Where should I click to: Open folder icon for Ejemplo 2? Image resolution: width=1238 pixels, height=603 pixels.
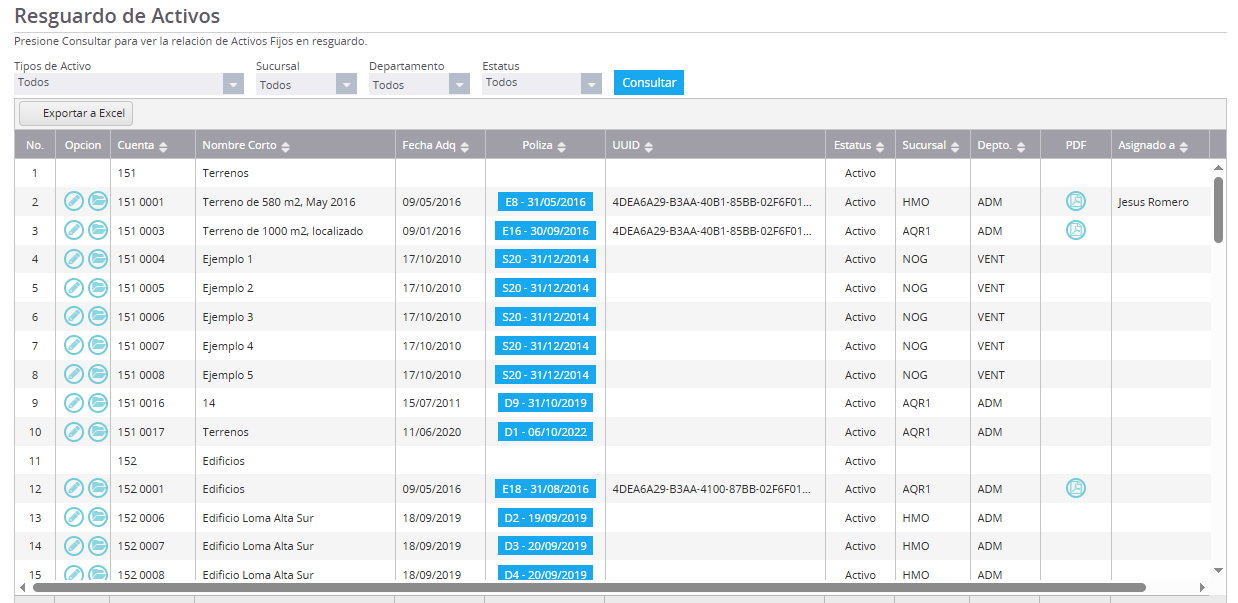click(x=98, y=288)
